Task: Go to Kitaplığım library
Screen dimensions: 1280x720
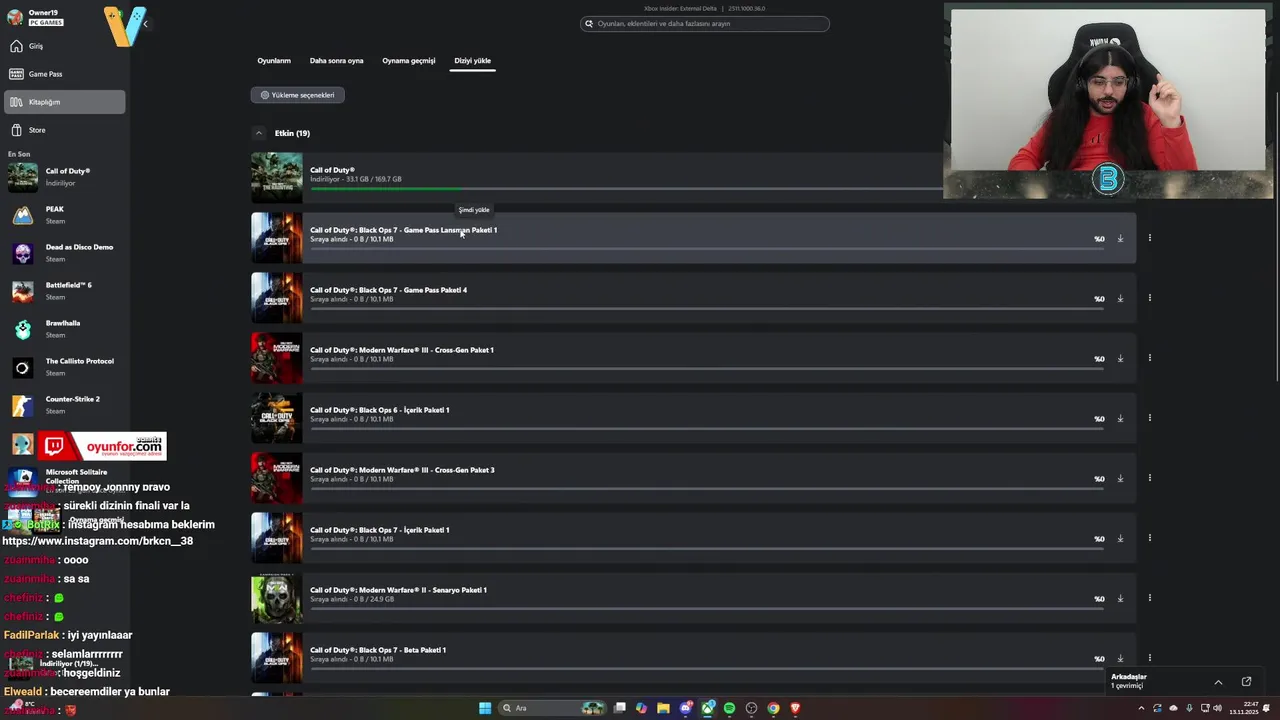Action: [64, 102]
